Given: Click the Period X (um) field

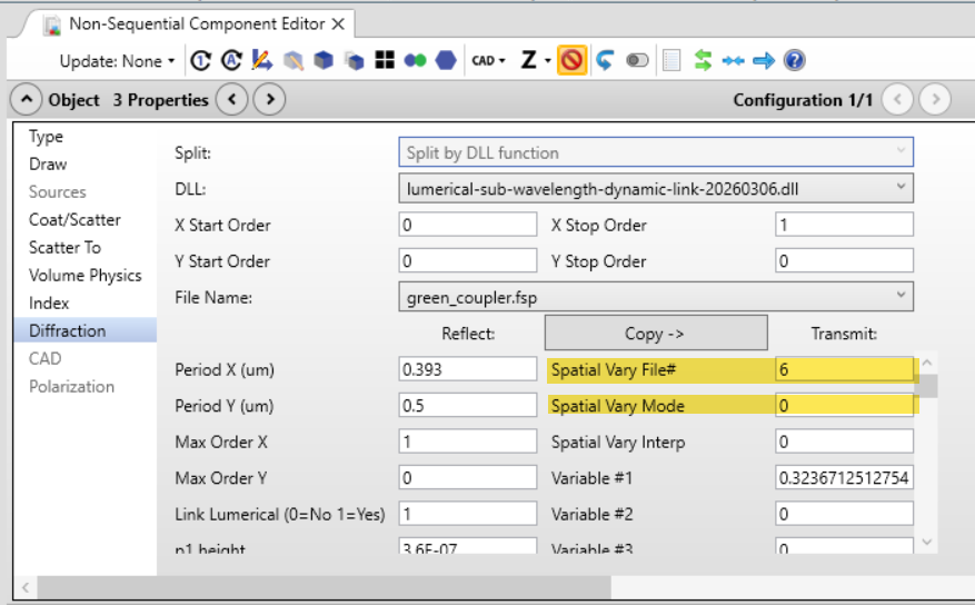Looking at the screenshot, I should point(468,369).
